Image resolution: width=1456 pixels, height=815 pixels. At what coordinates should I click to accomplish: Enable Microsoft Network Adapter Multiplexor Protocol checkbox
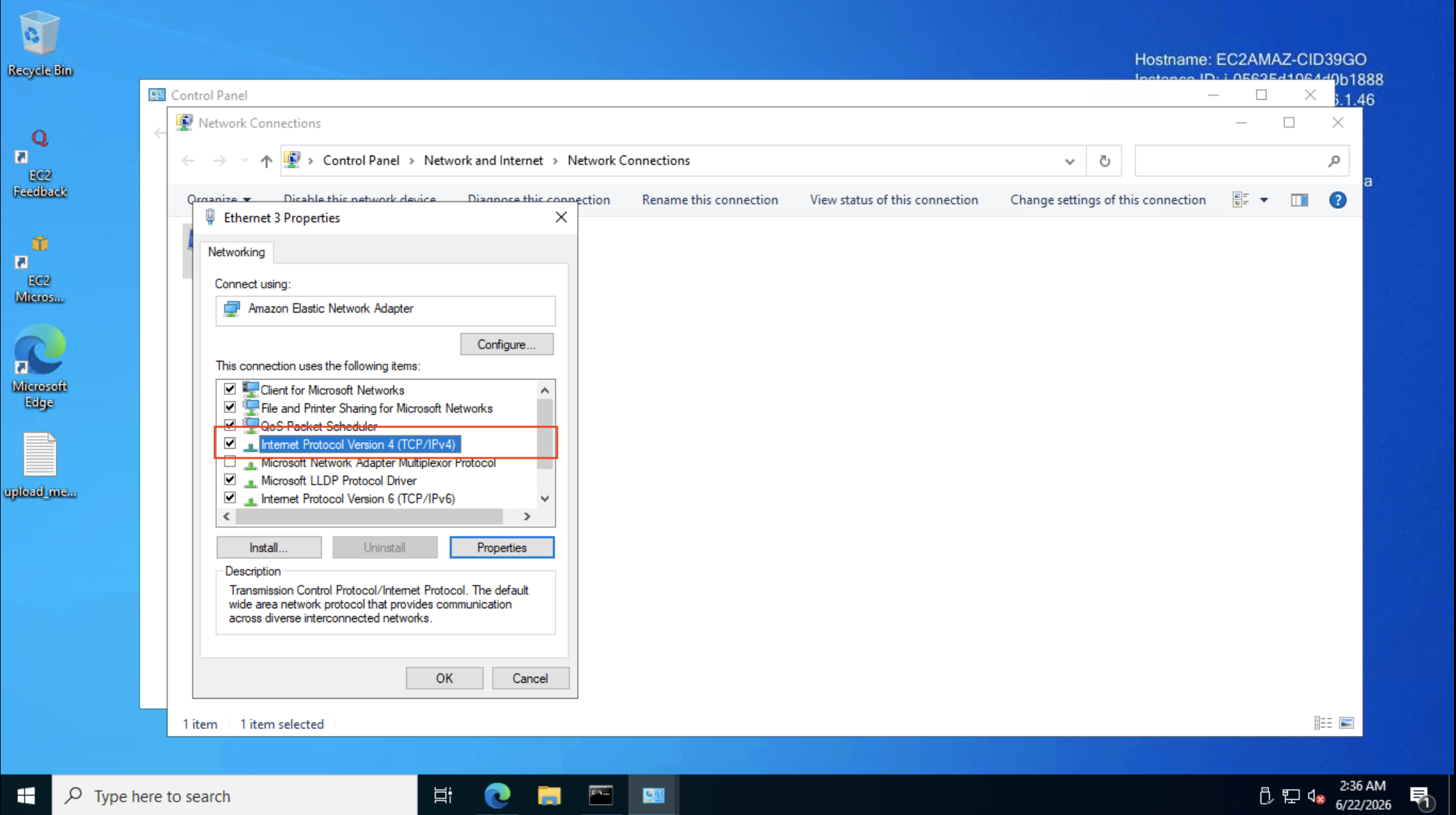point(230,461)
